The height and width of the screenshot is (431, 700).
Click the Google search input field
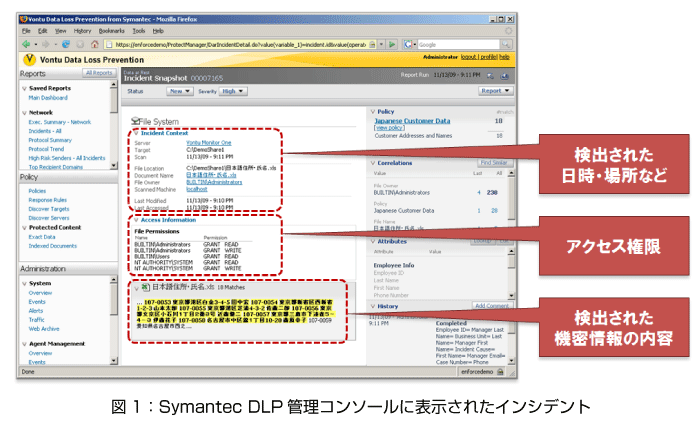point(458,45)
